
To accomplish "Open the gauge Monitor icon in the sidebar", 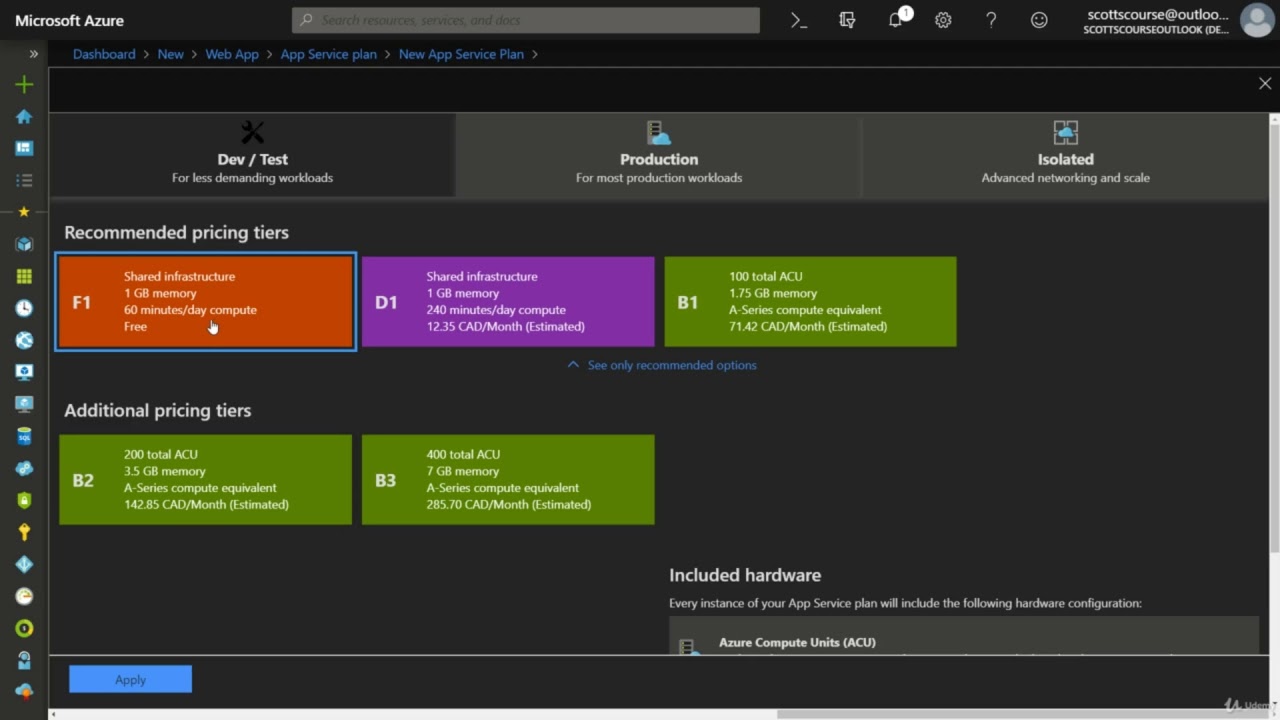I will tap(24, 596).
